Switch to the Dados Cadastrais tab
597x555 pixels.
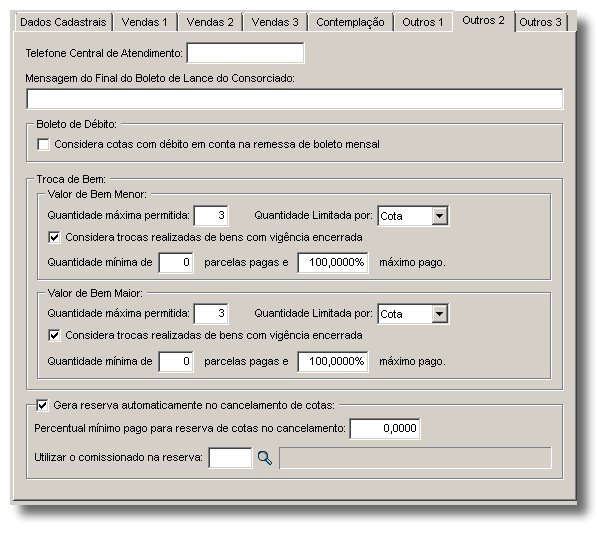(63, 22)
